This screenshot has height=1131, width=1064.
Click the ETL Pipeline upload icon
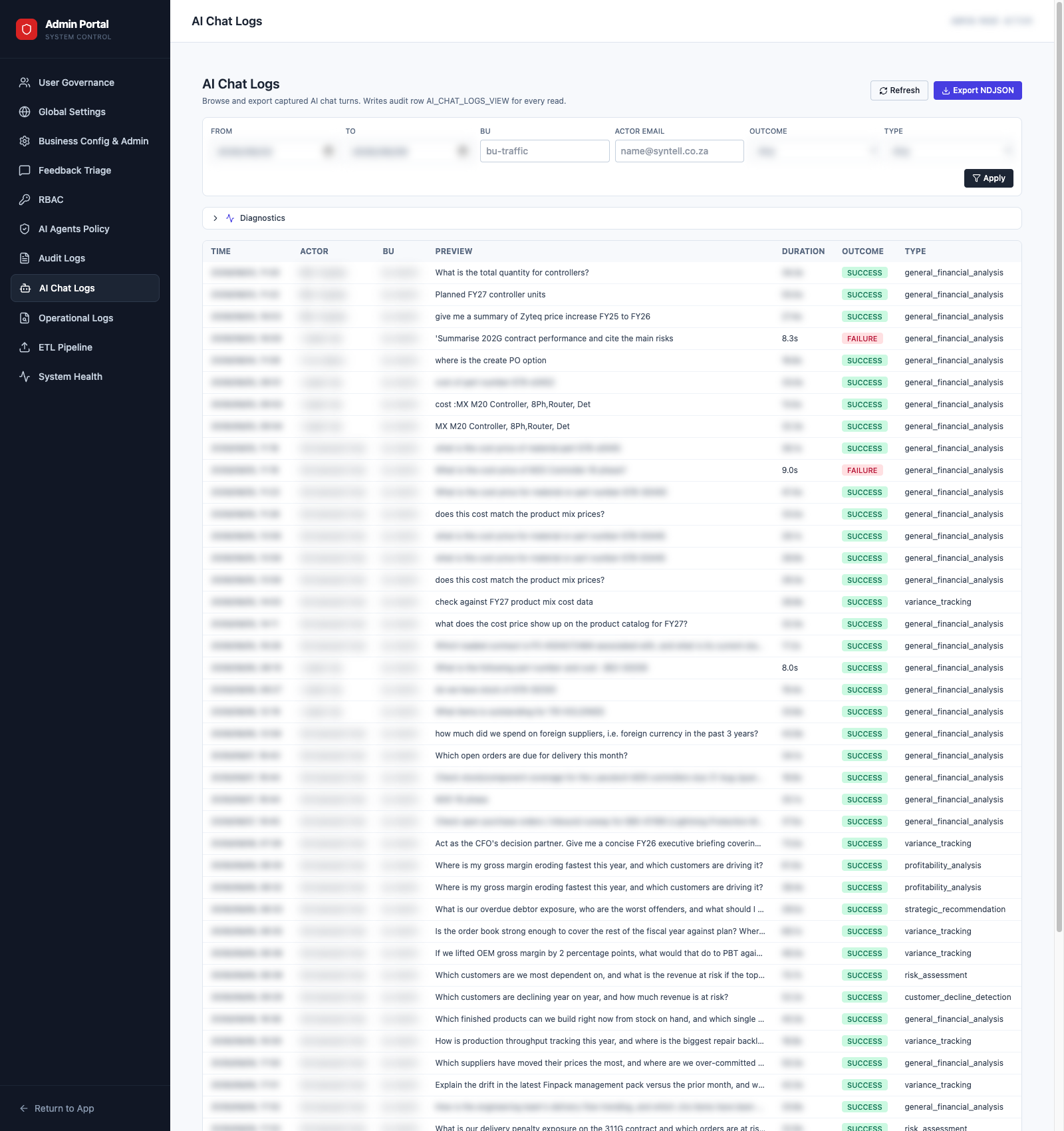tap(25, 347)
